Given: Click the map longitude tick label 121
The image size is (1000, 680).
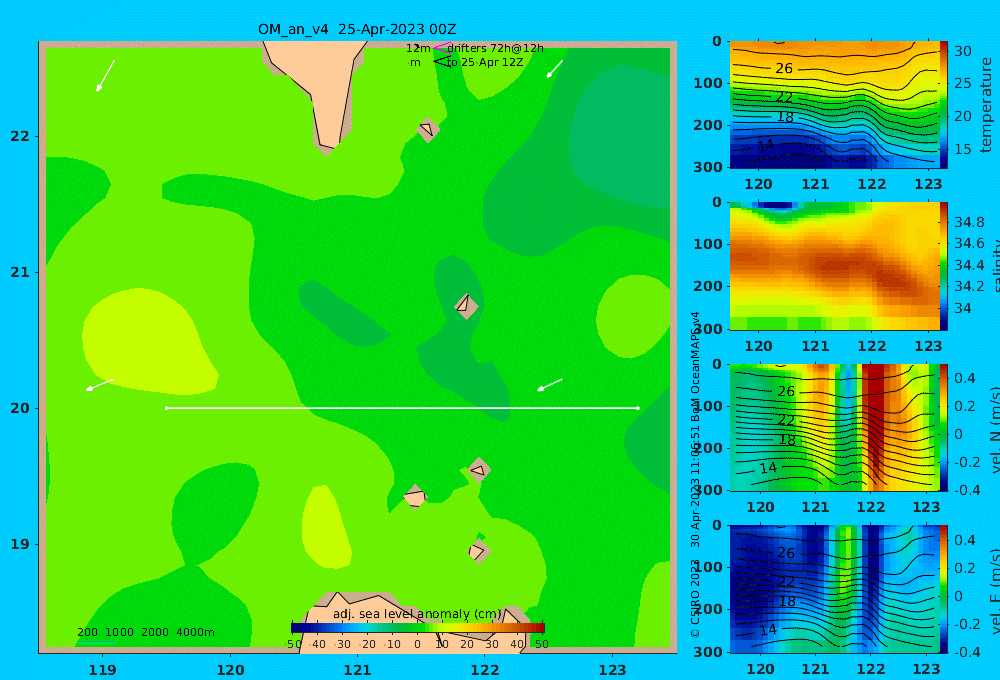Looking at the screenshot, I should (358, 670).
